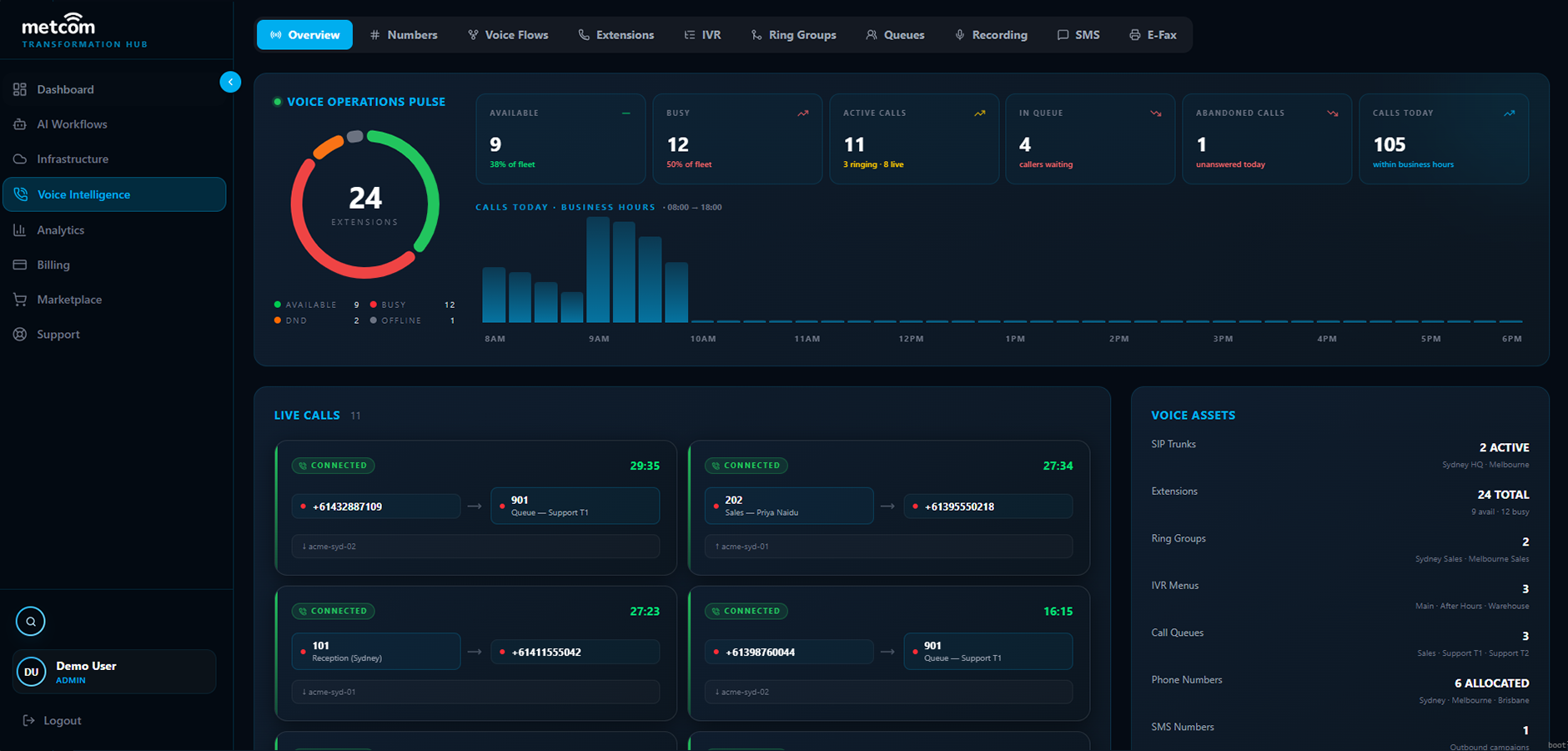1568x751 pixels.
Task: Click the Voice Intelligence phone icon
Action: tap(21, 194)
